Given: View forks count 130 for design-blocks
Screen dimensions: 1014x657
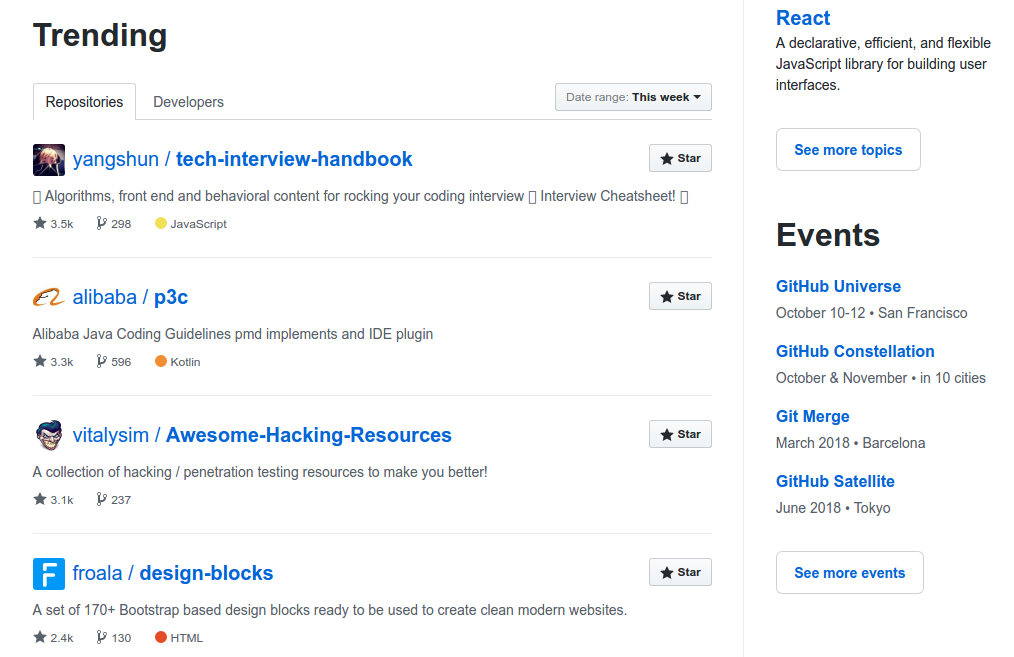Looking at the screenshot, I should coord(114,638).
